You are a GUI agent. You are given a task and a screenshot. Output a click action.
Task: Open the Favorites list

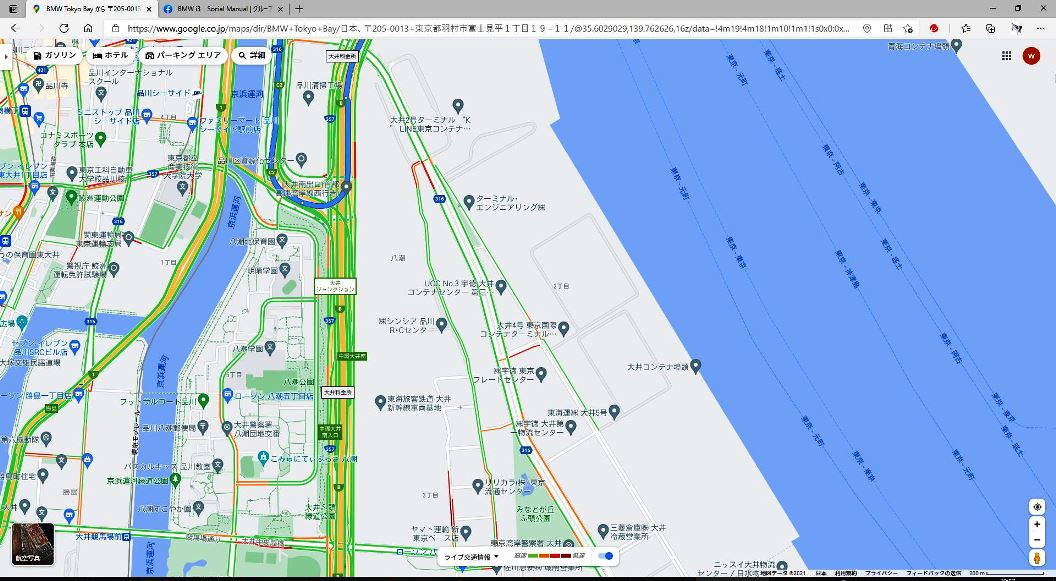point(966,28)
